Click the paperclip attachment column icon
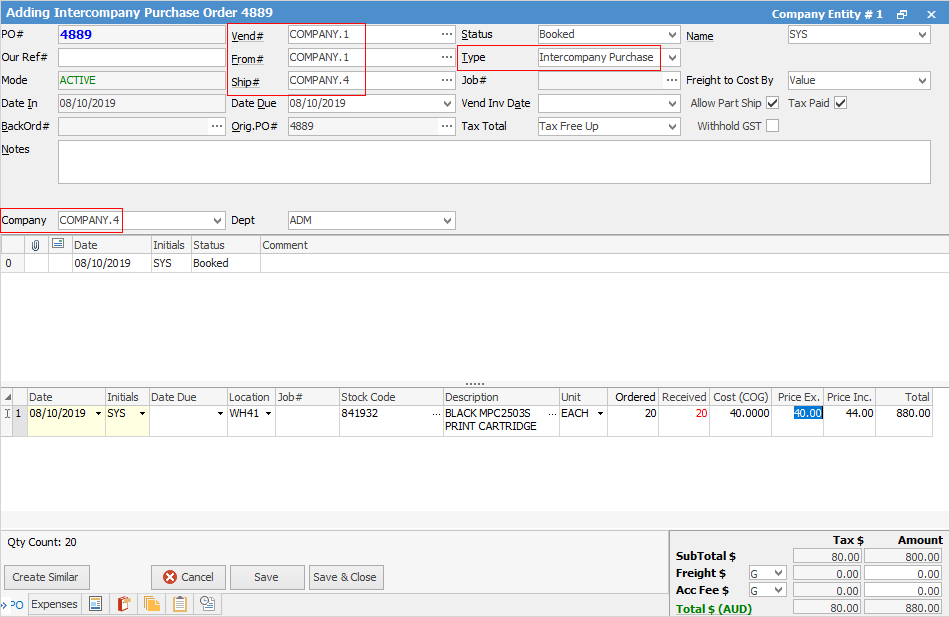 point(36,245)
